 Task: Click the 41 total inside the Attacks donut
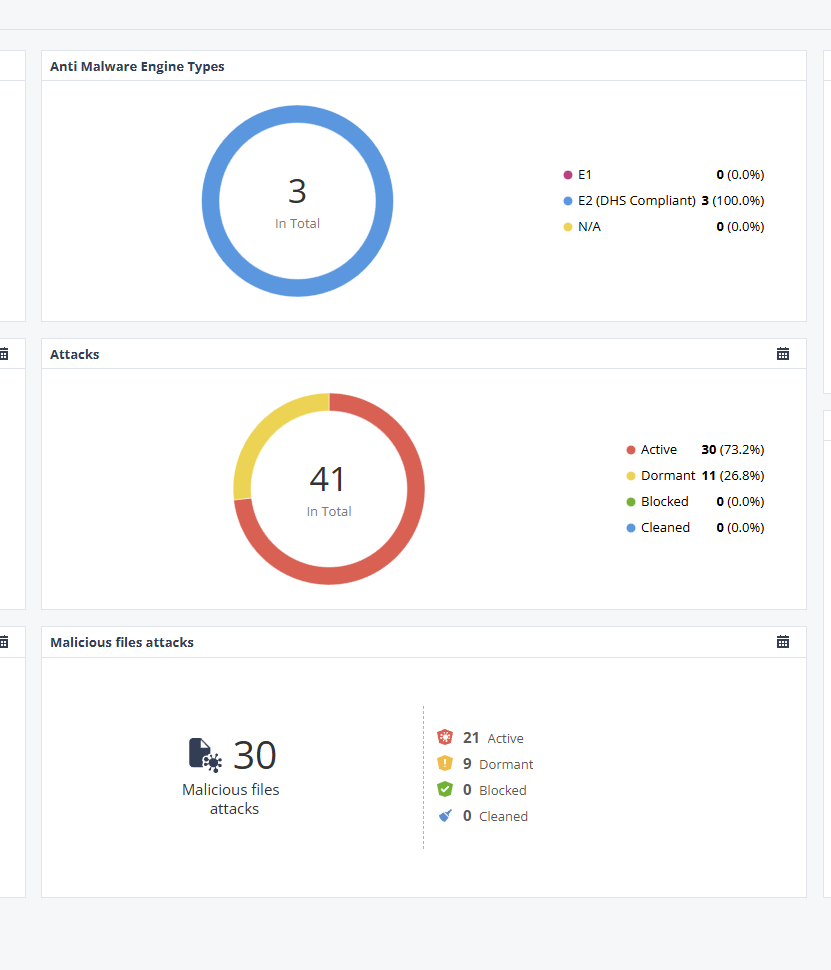pos(327,479)
